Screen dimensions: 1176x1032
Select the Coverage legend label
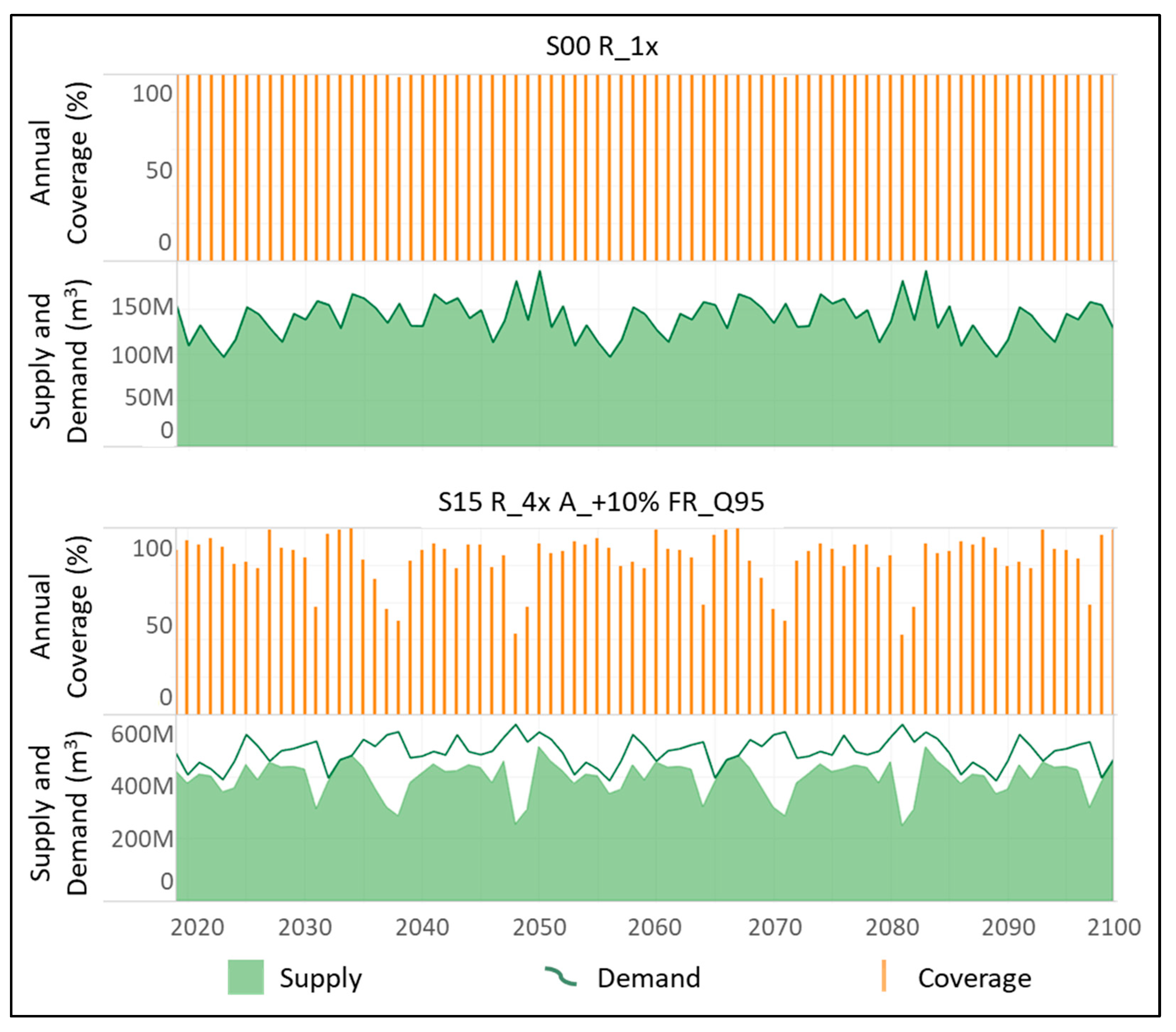(975, 978)
